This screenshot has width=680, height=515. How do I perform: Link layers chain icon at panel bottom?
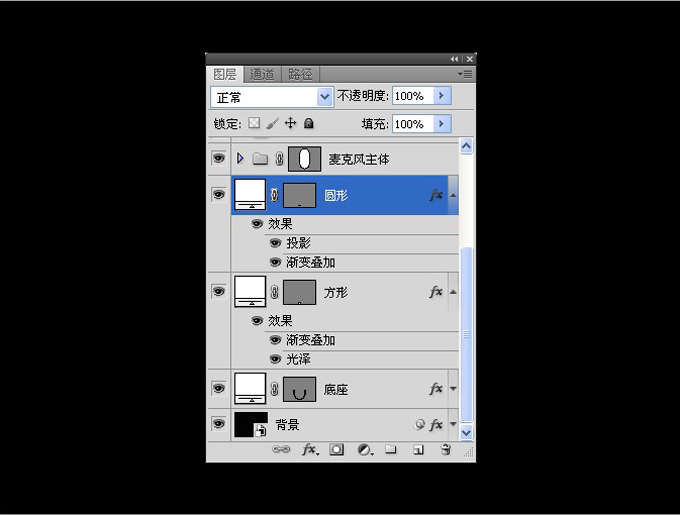[281, 449]
